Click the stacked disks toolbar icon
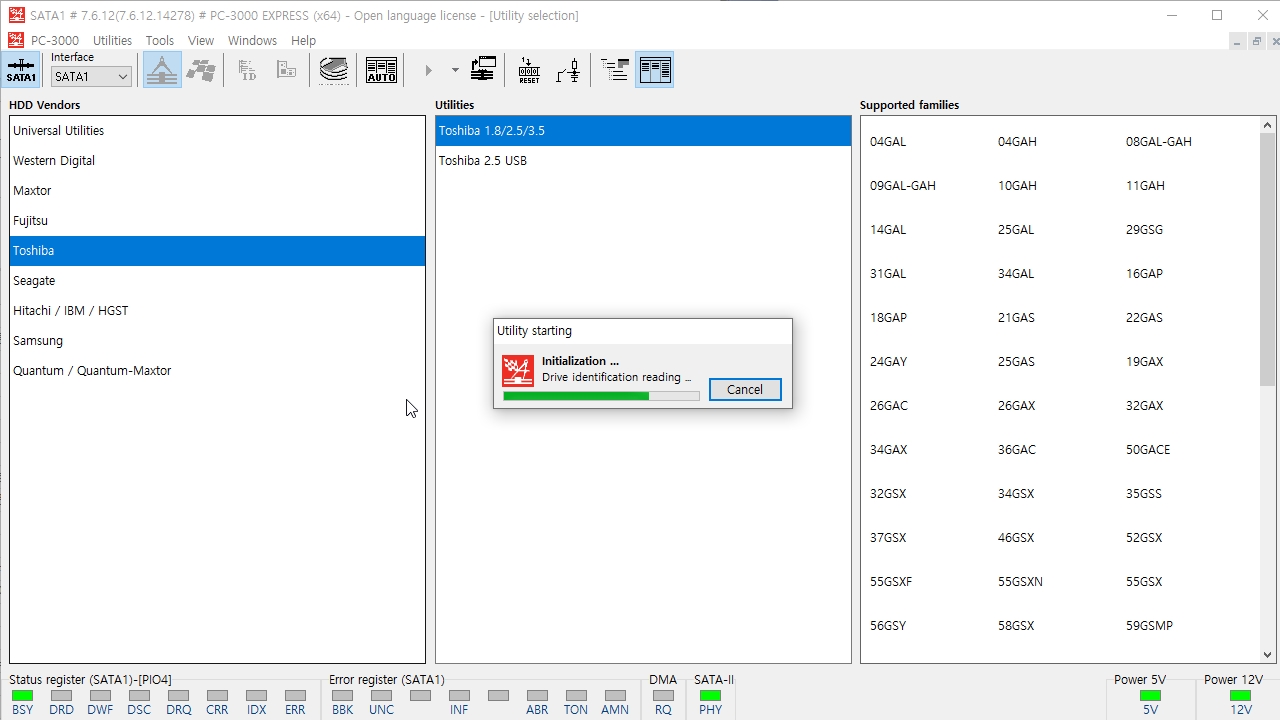1280x720 pixels. (x=334, y=70)
